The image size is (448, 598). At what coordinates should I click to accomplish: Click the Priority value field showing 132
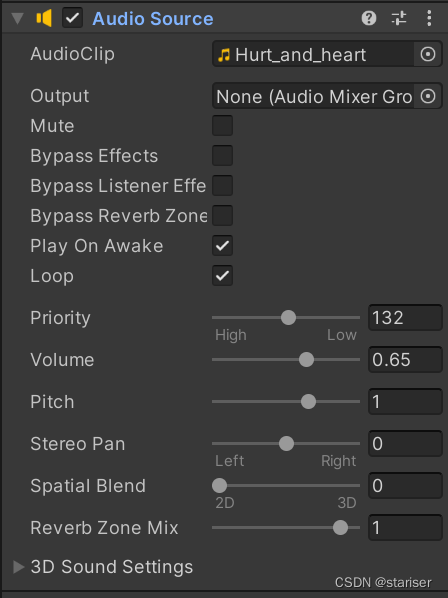405,317
